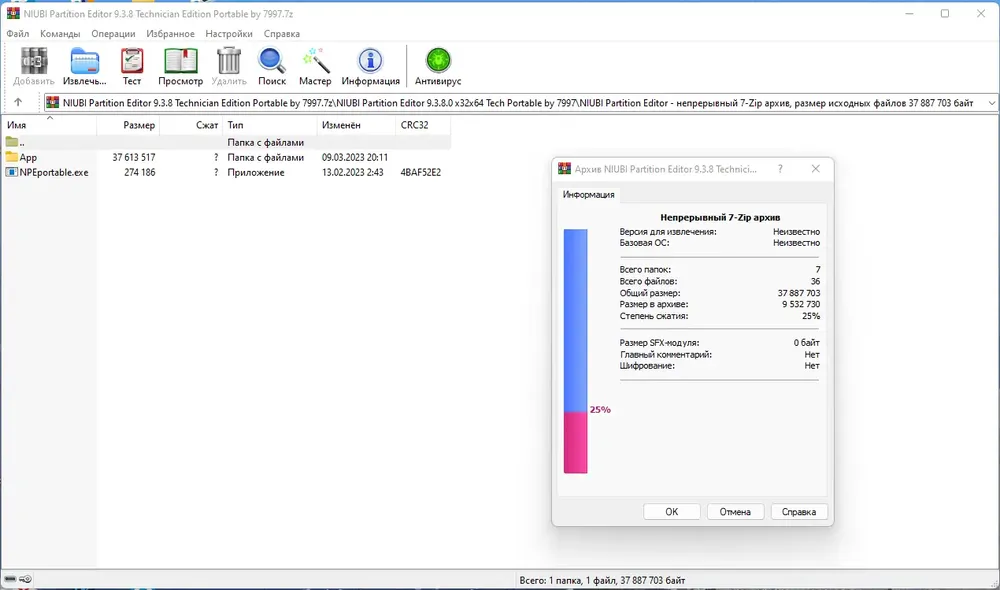Open the Файл menu
The width and height of the screenshot is (1000, 590).
(x=18, y=34)
